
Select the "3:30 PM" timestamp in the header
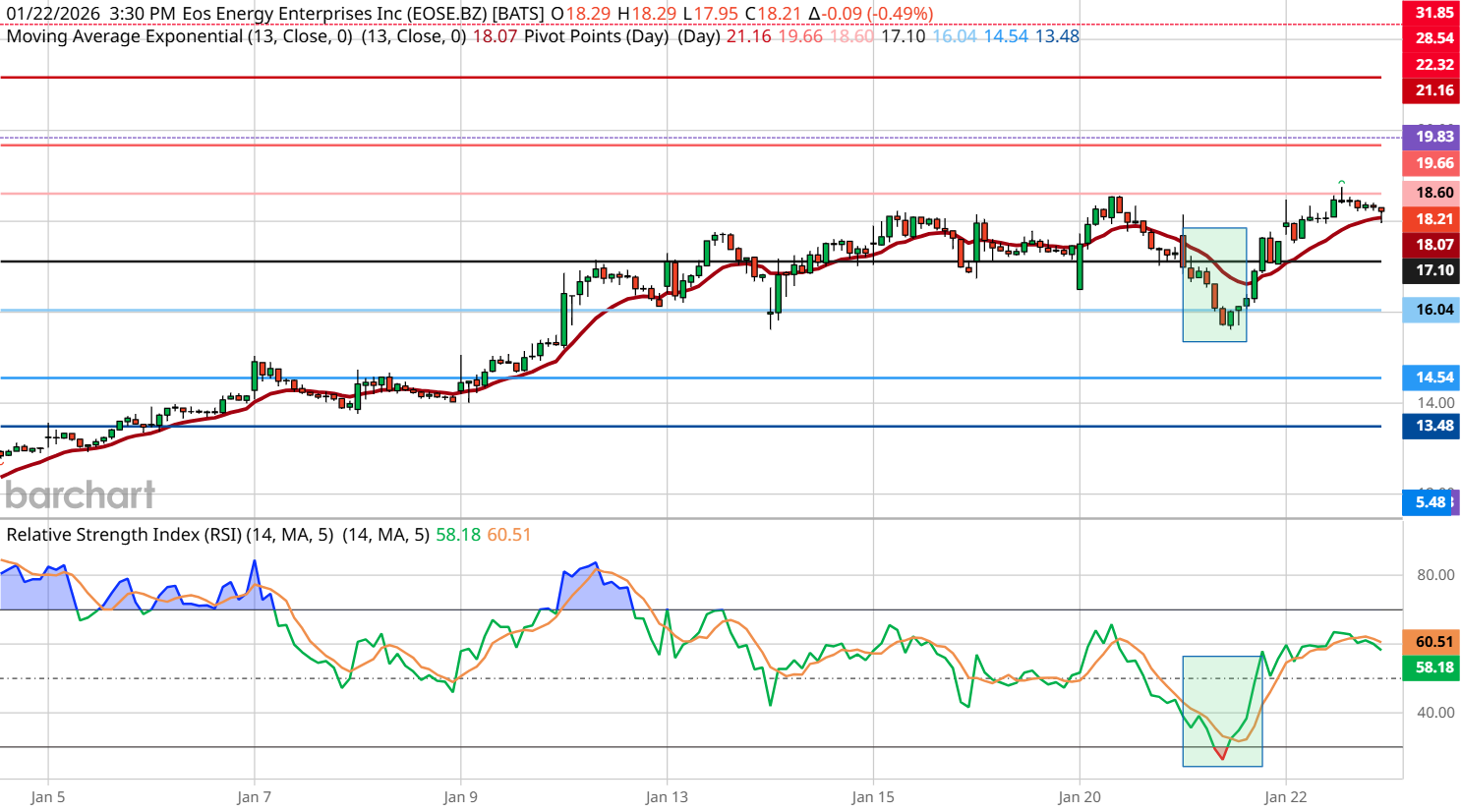[x=144, y=14]
